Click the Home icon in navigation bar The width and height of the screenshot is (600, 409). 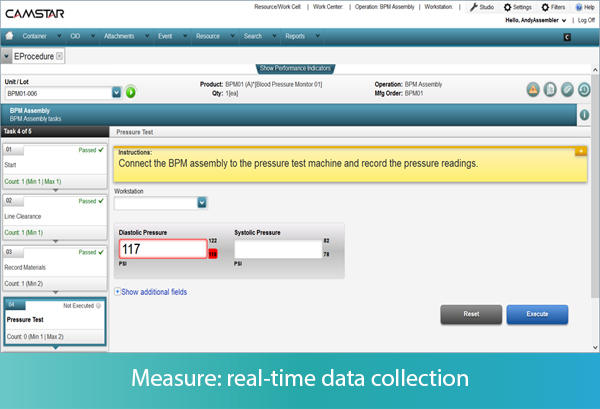point(10,36)
